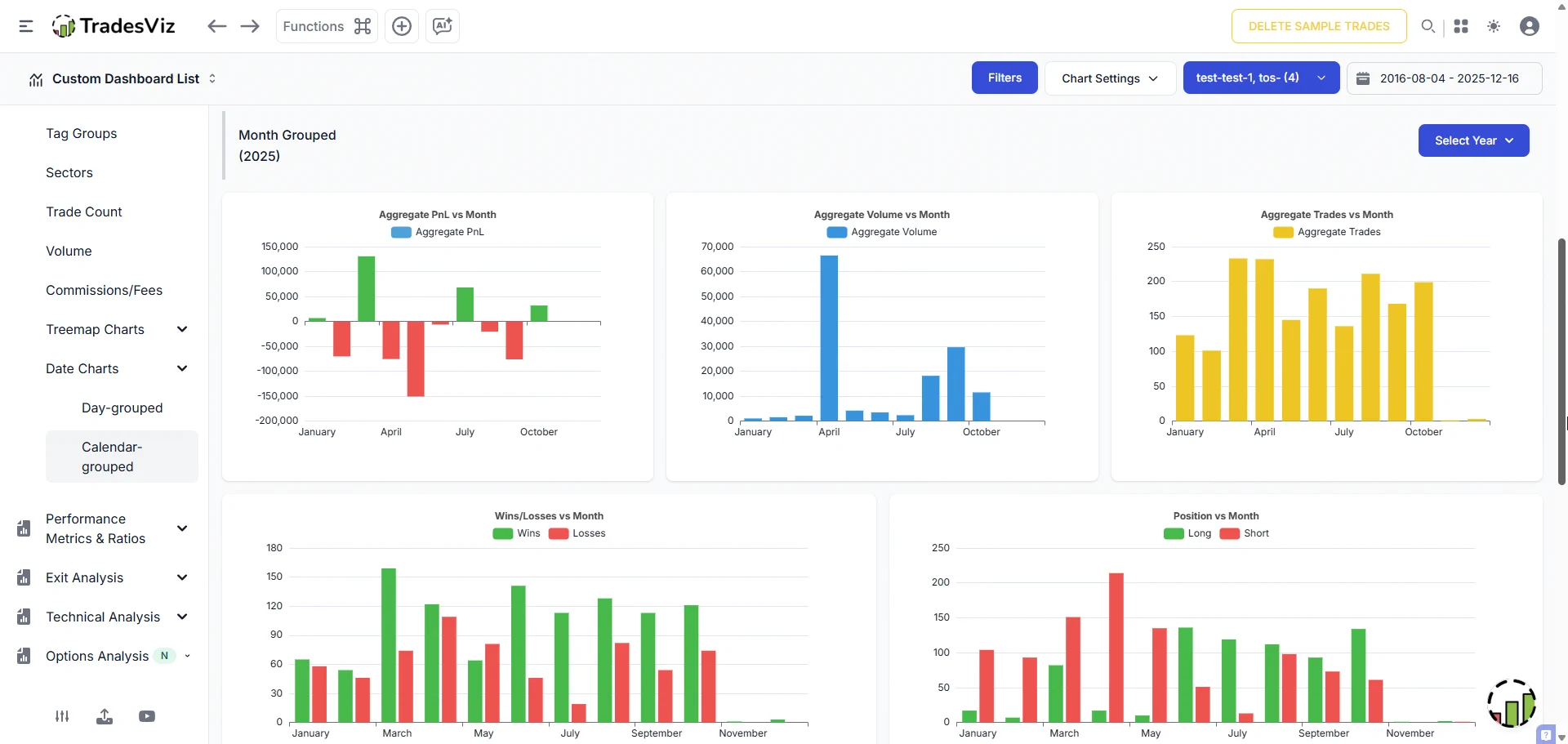Click the 'Wins/Losses vs Month' chart title

549,516
